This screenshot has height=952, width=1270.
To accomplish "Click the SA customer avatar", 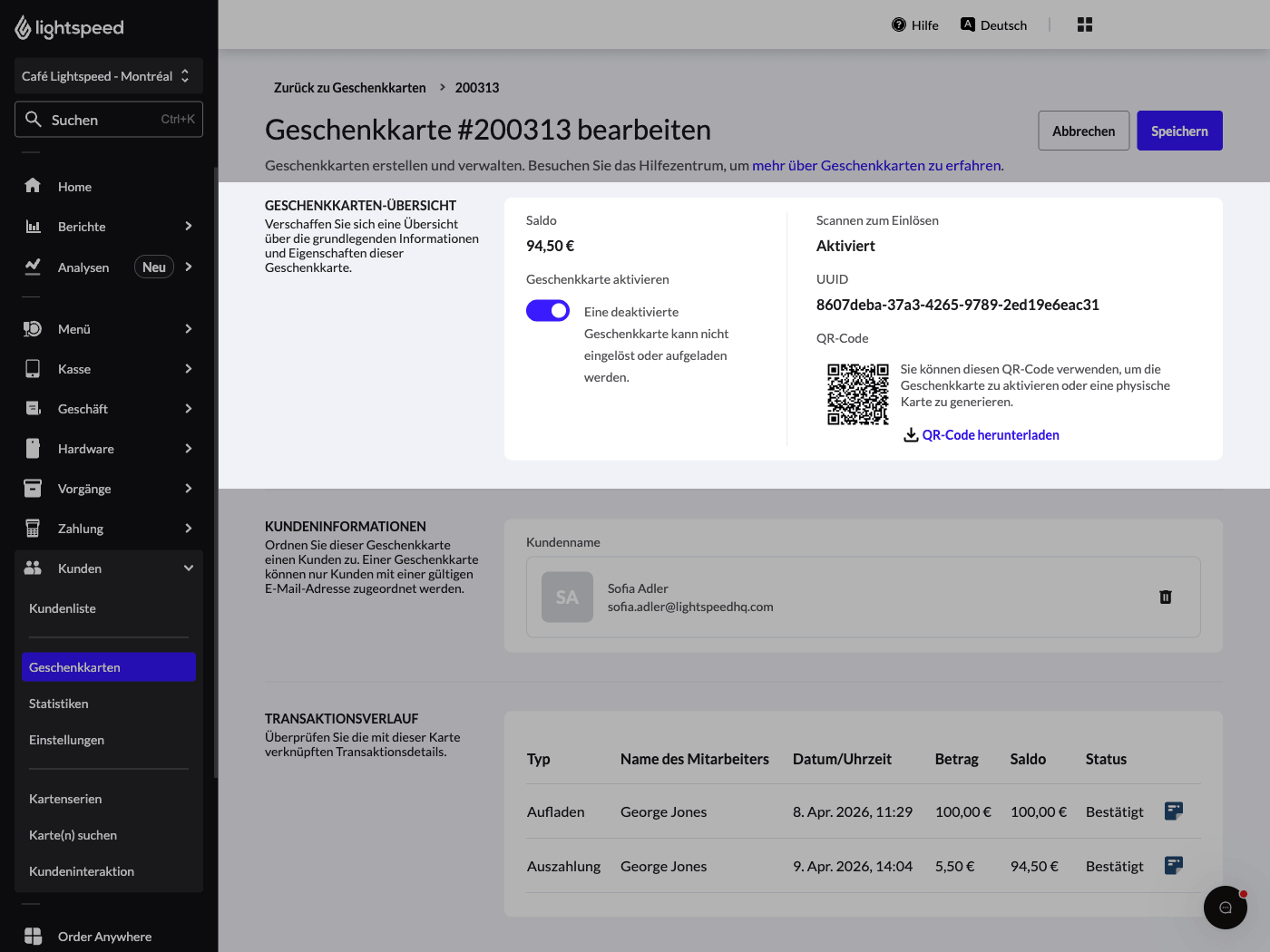I will 567,597.
